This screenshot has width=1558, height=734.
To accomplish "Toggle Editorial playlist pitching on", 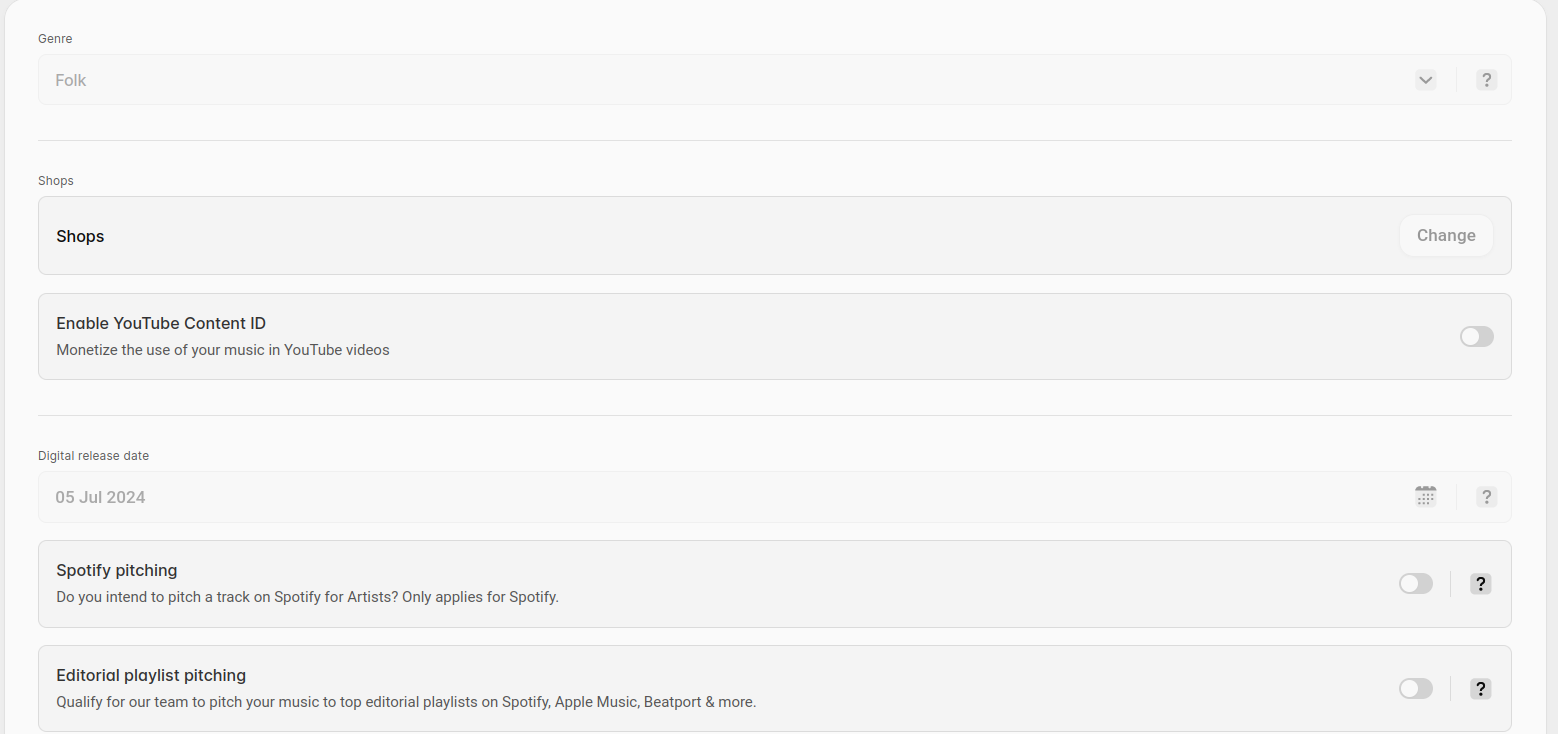I will click(x=1415, y=689).
